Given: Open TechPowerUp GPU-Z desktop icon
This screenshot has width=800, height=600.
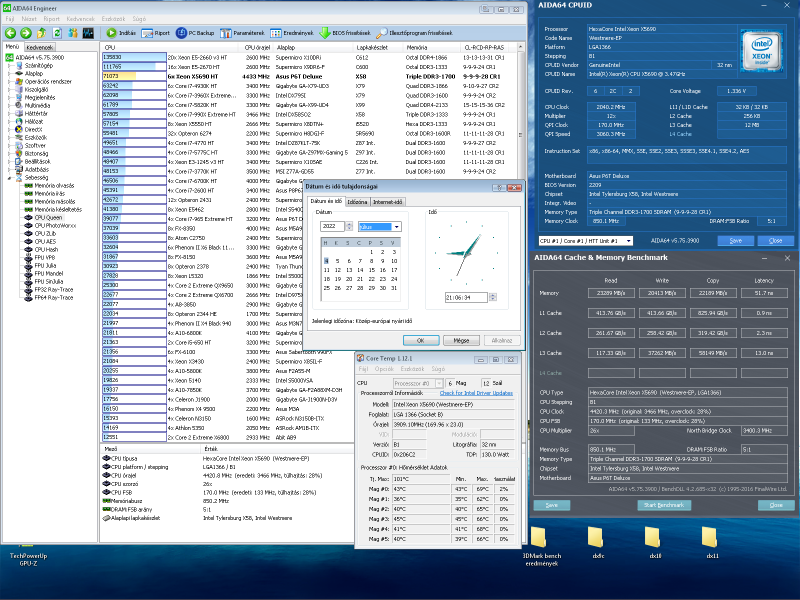Looking at the screenshot, I should [28, 559].
